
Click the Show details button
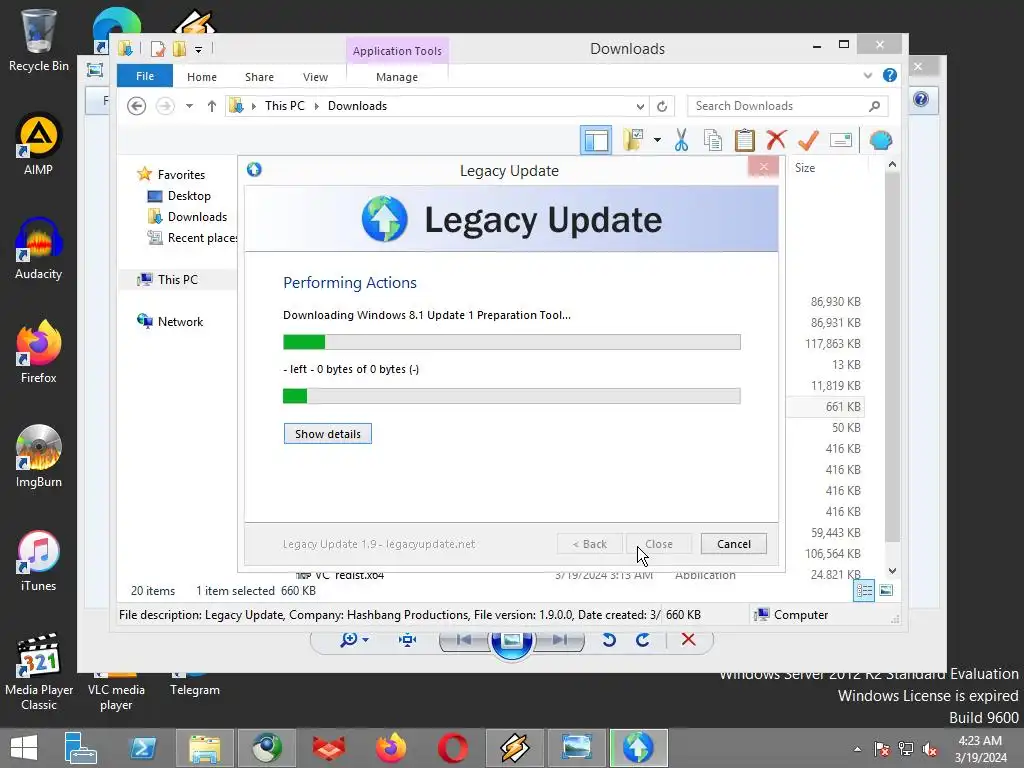(327, 434)
